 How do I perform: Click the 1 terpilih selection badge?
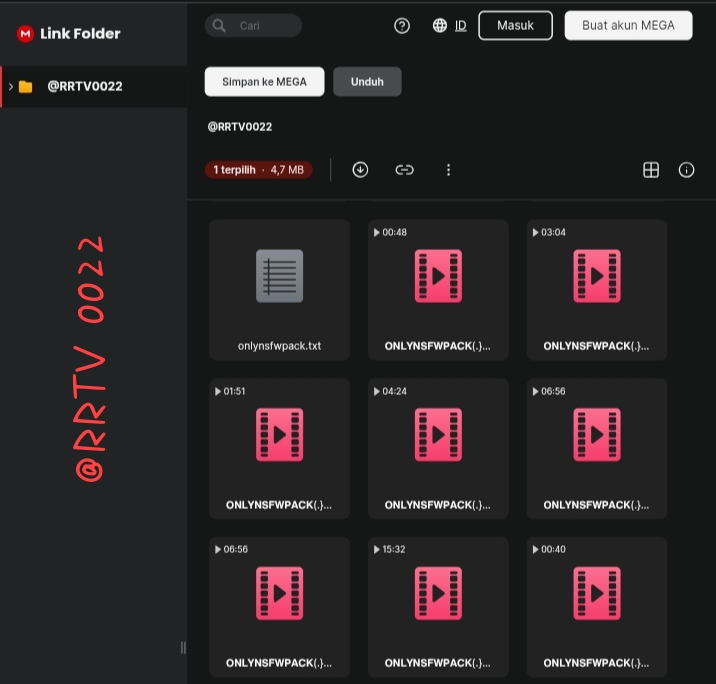click(x=258, y=170)
